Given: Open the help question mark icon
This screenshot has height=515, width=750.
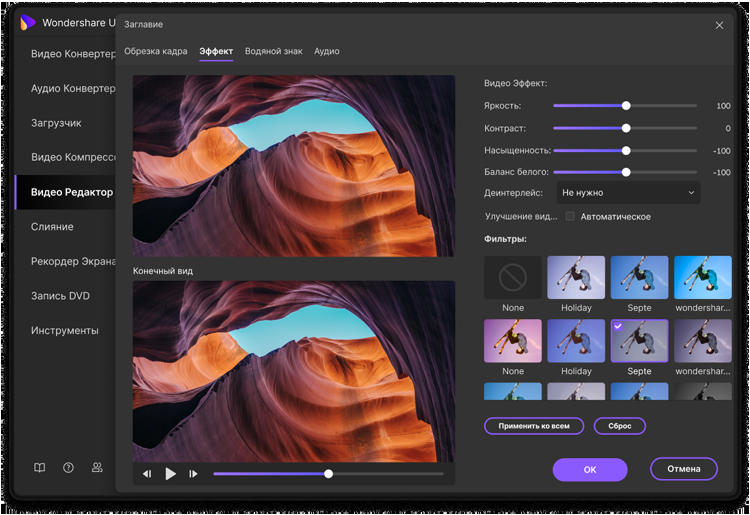Looking at the screenshot, I should click(68, 468).
